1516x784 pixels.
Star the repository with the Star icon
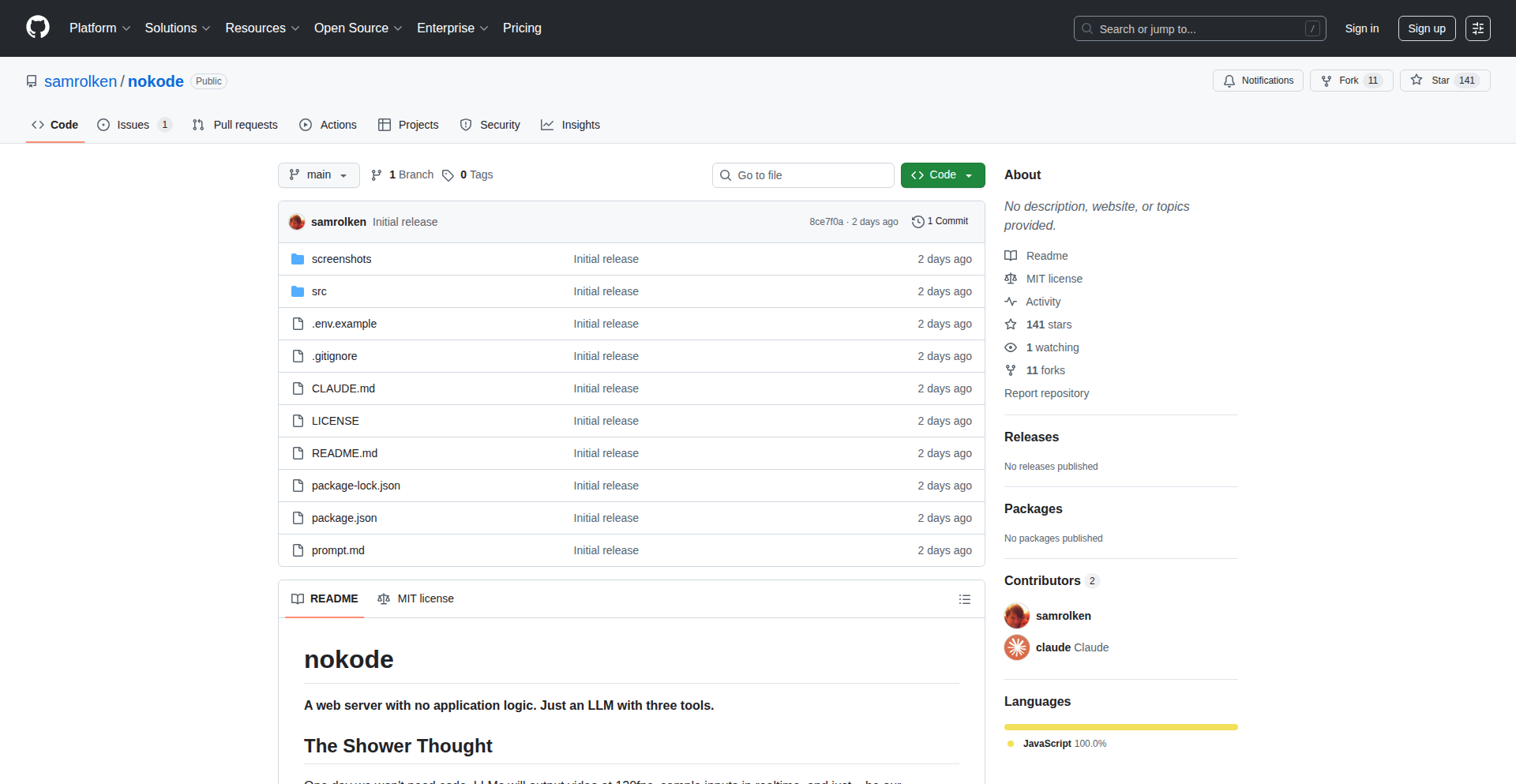pos(1417,80)
